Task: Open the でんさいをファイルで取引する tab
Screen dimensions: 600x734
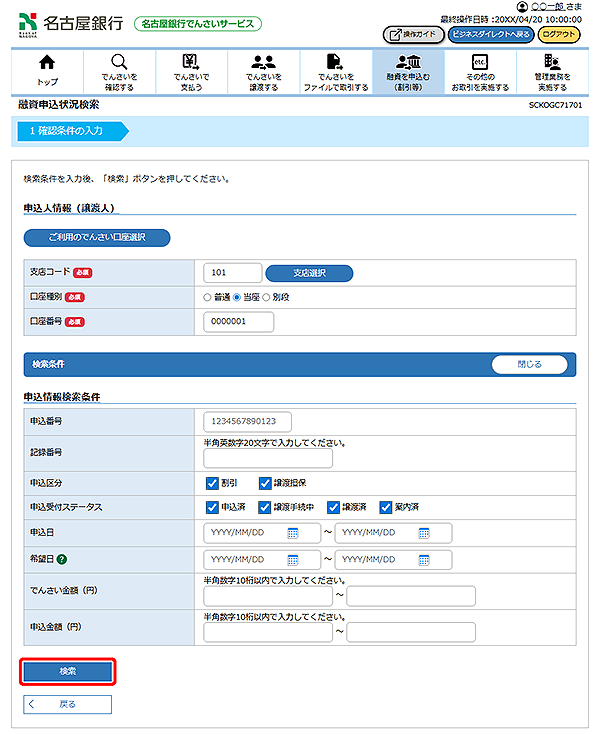Action: (336, 69)
